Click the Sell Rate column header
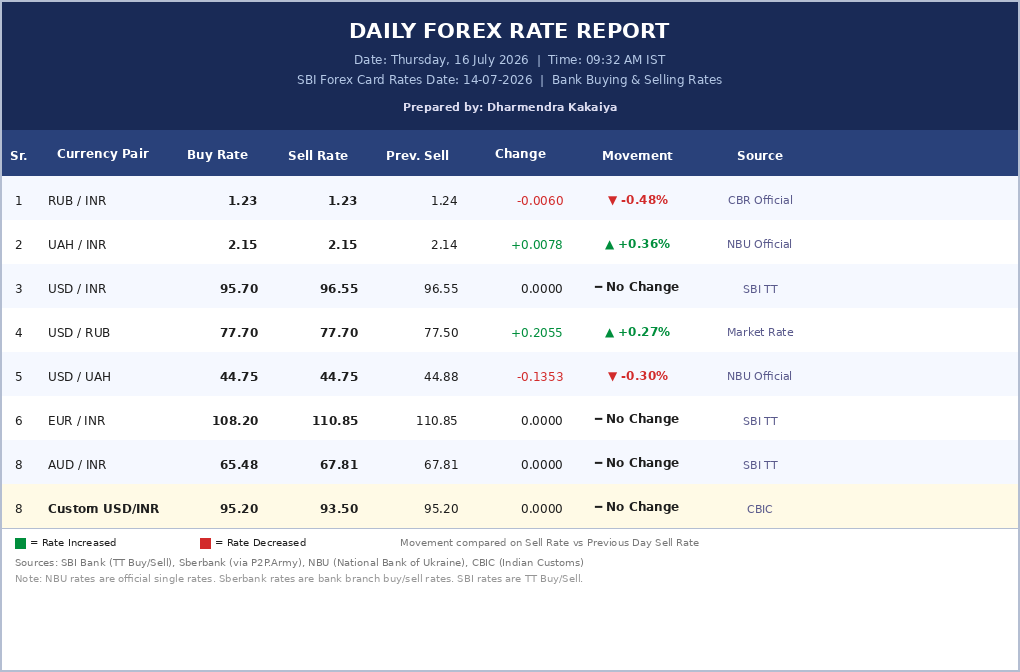The width and height of the screenshot is (1020, 672). pyautogui.click(x=318, y=155)
